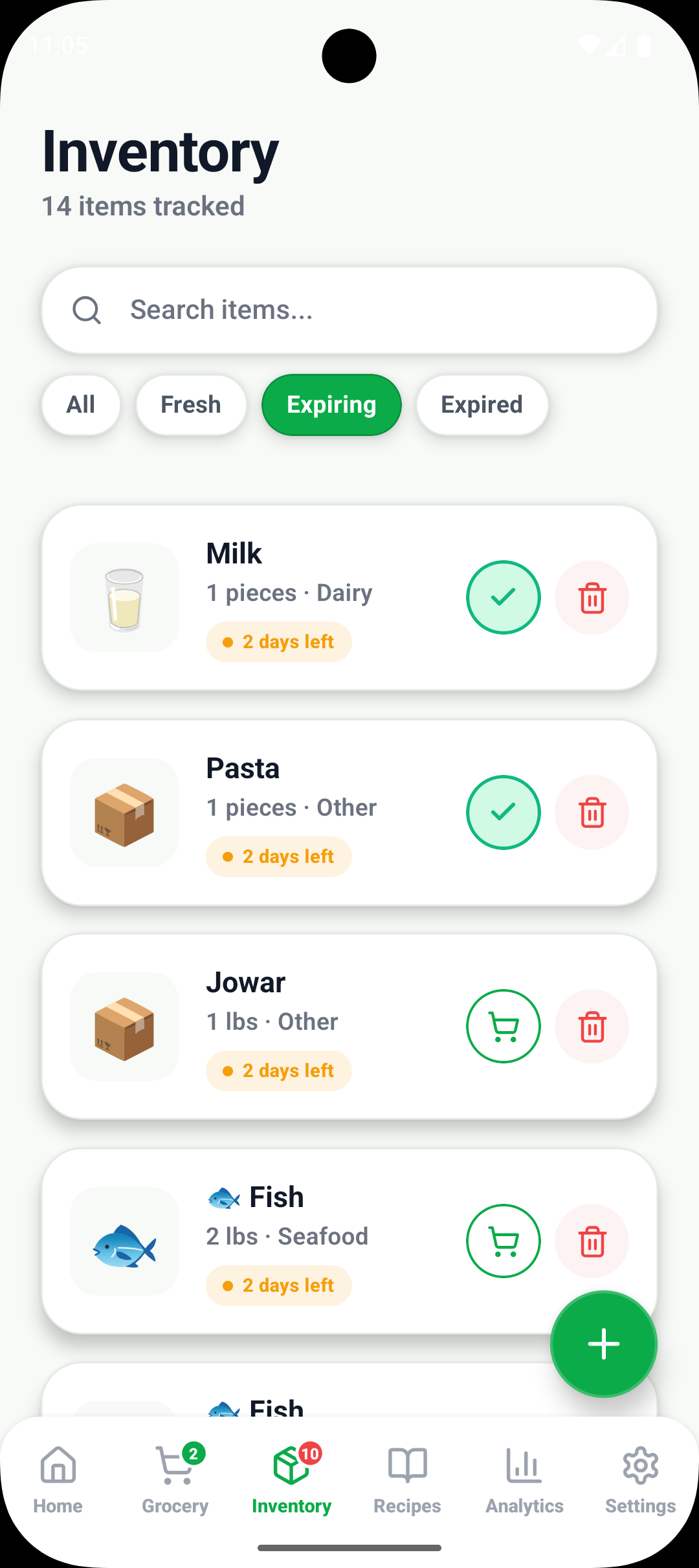Switch to the Analytics tab

click(x=524, y=1477)
